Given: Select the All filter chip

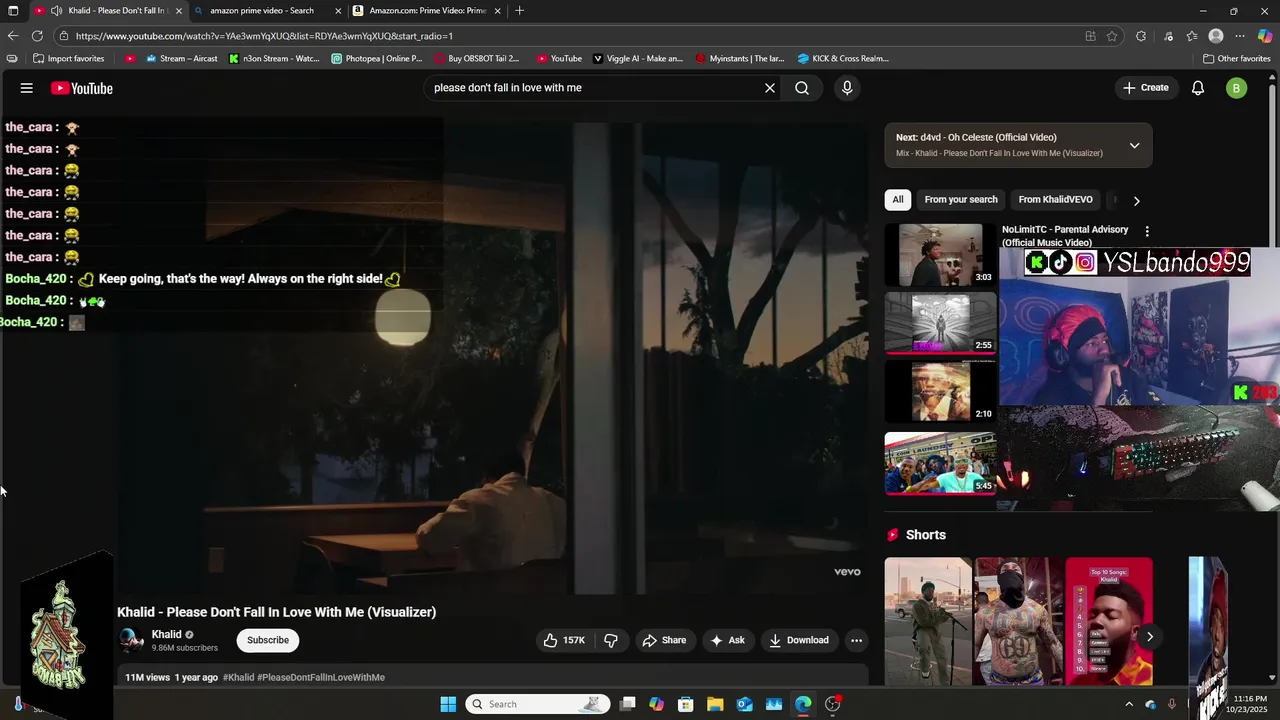Looking at the screenshot, I should (x=898, y=199).
